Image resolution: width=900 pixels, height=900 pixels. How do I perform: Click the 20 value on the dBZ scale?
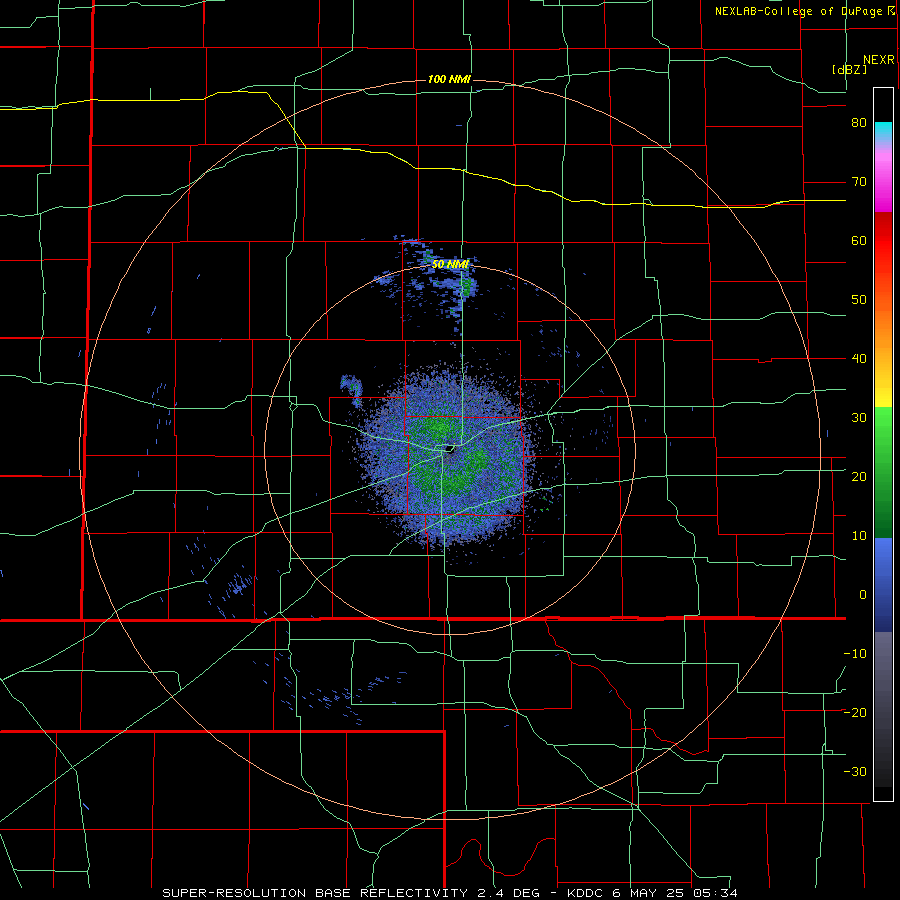(859, 476)
